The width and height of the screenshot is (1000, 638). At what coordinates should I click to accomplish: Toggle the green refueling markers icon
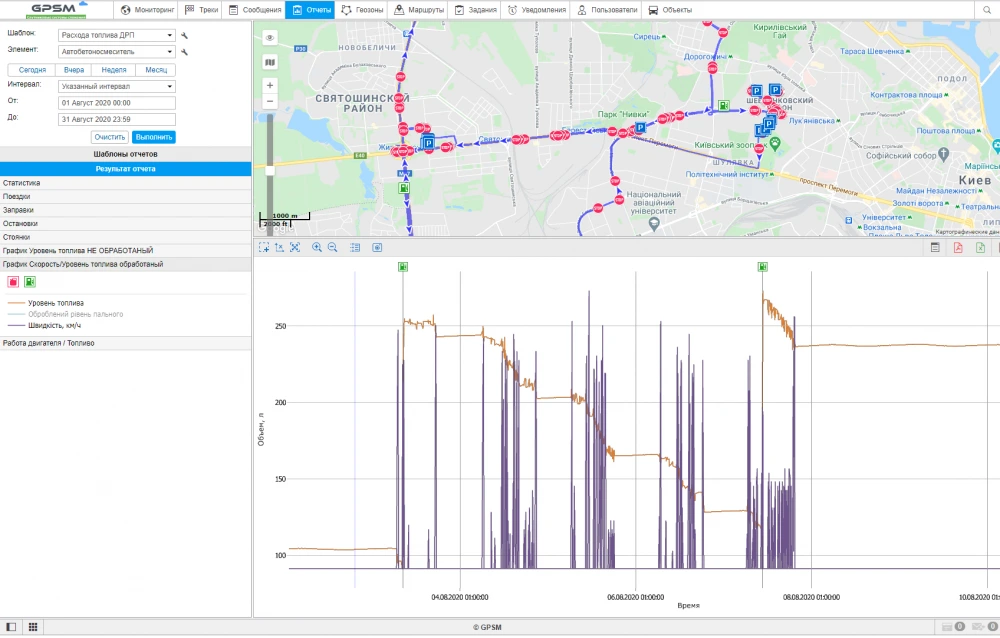[30, 282]
